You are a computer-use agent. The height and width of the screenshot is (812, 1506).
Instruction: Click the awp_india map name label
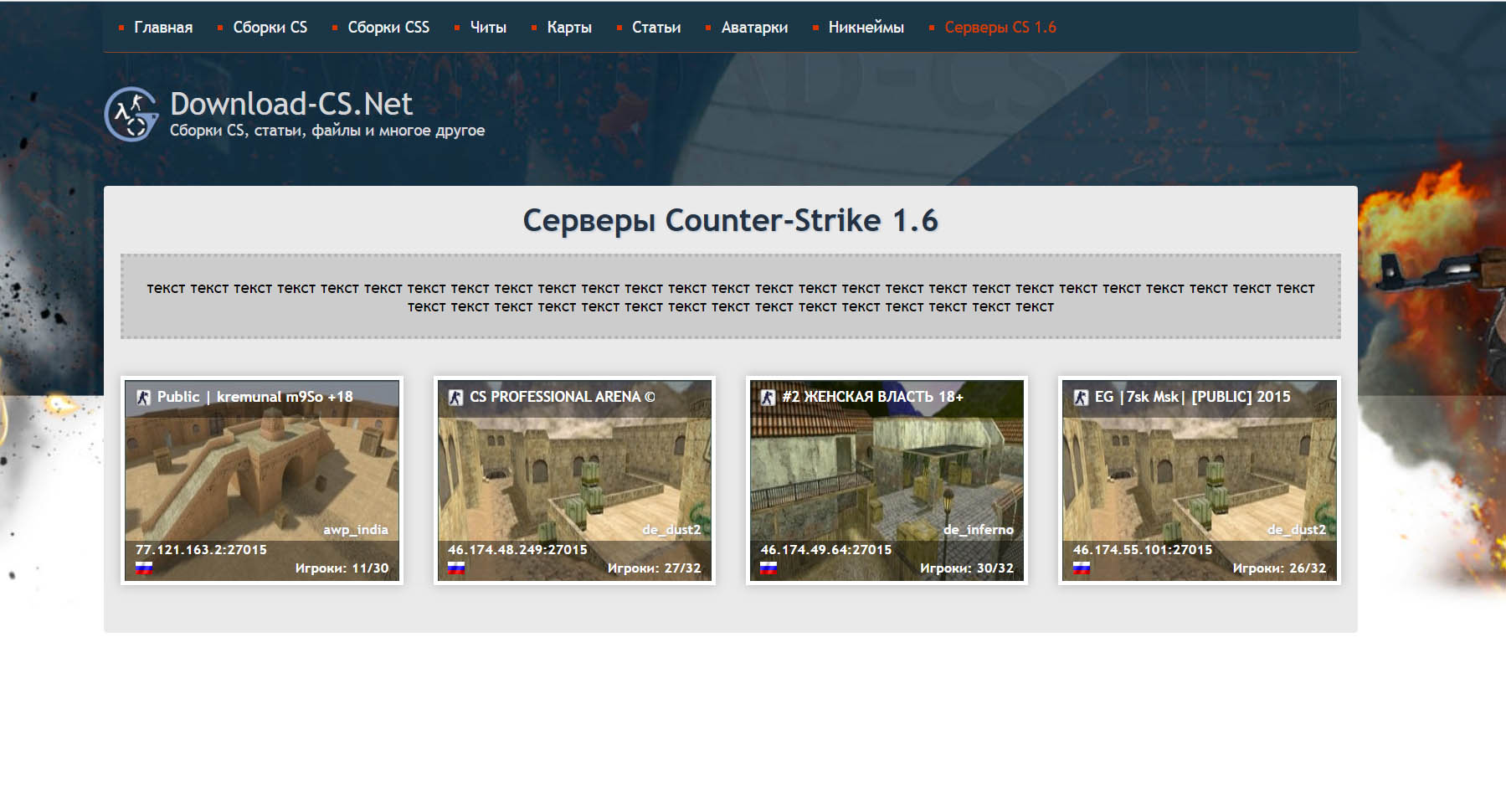coord(356,530)
